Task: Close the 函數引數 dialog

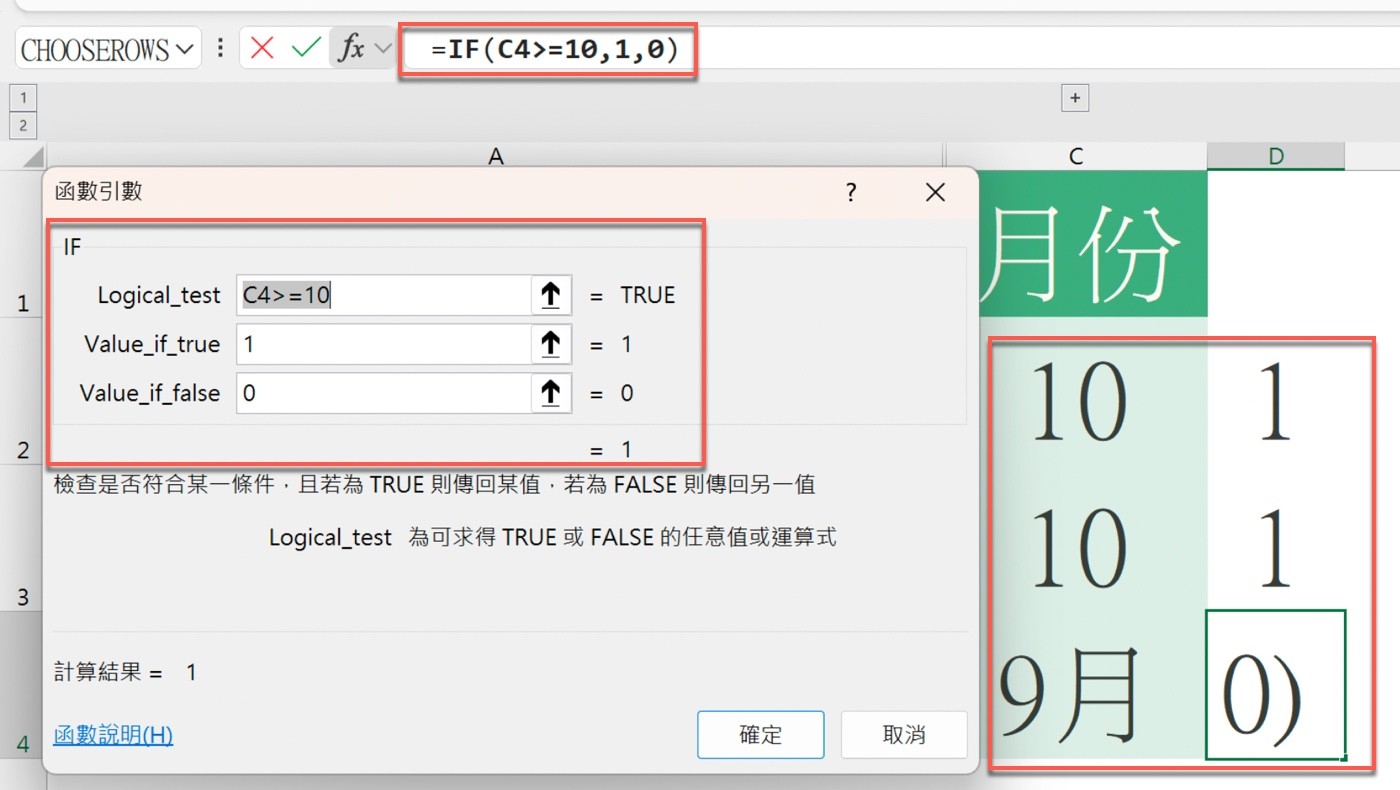Action: coord(935,192)
